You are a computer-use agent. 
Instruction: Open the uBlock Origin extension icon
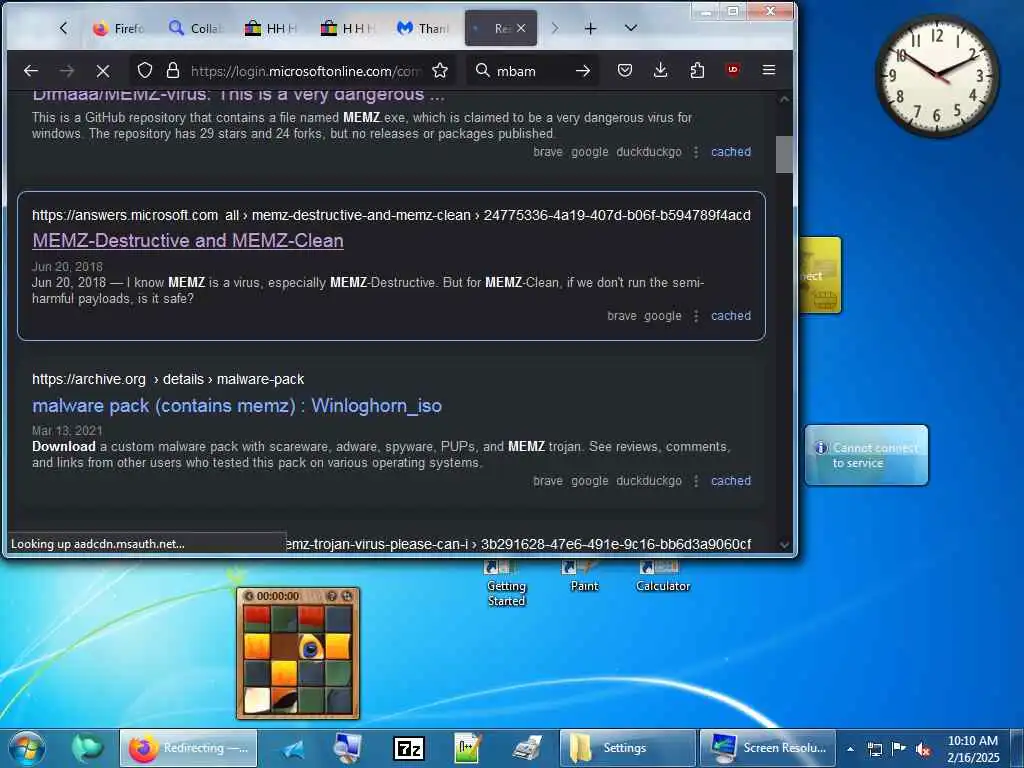click(733, 69)
